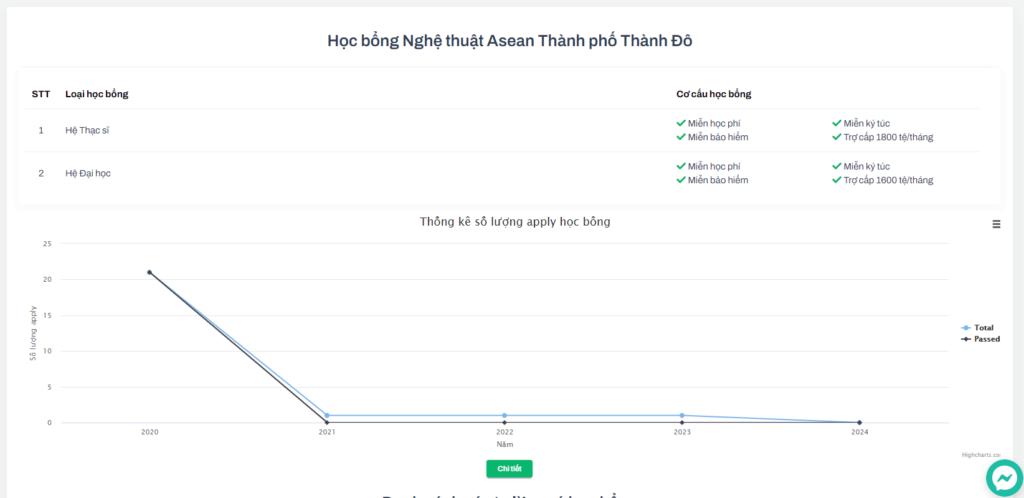Click the Cơ cấu học bổng column header
The height and width of the screenshot is (498, 1024).
(713, 94)
